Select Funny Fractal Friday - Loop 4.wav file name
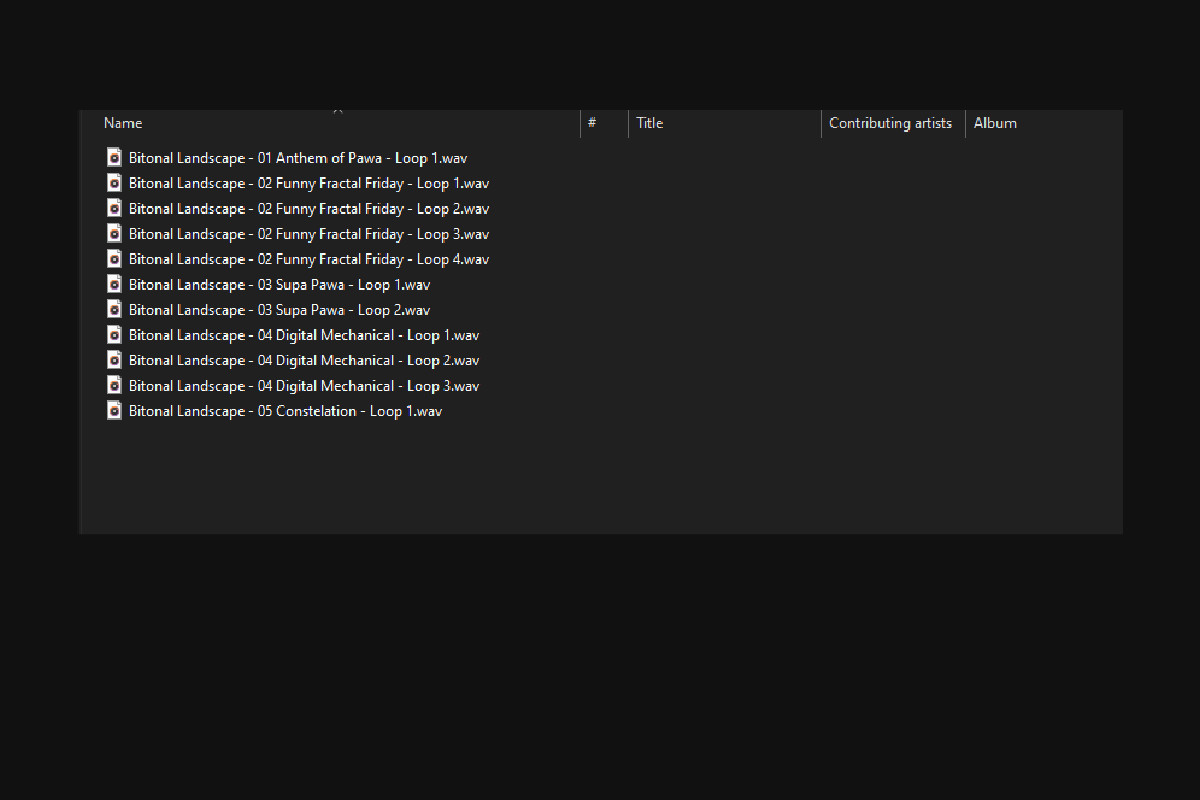1200x800 pixels. coord(308,259)
